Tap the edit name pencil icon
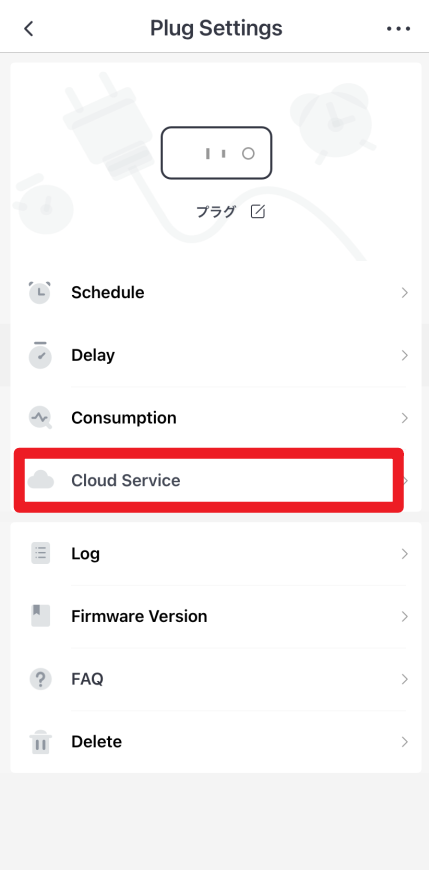 tap(258, 211)
